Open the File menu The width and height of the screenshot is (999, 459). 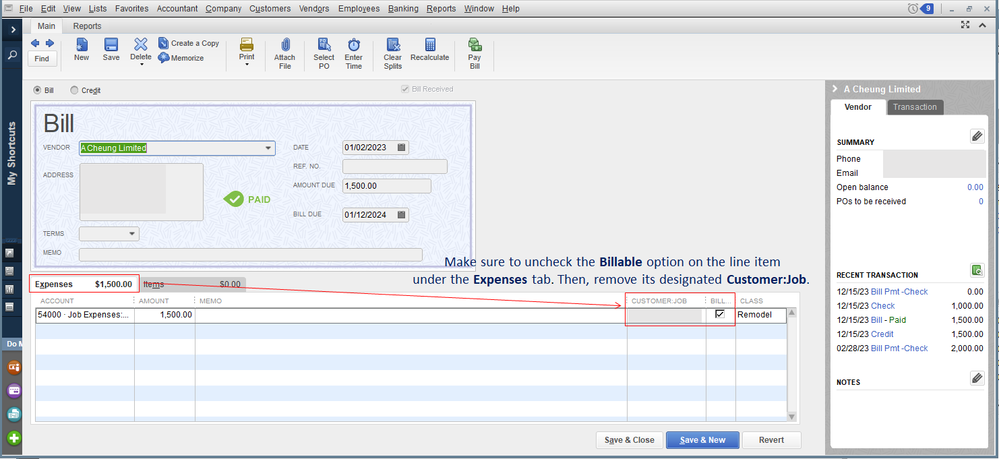25,9
